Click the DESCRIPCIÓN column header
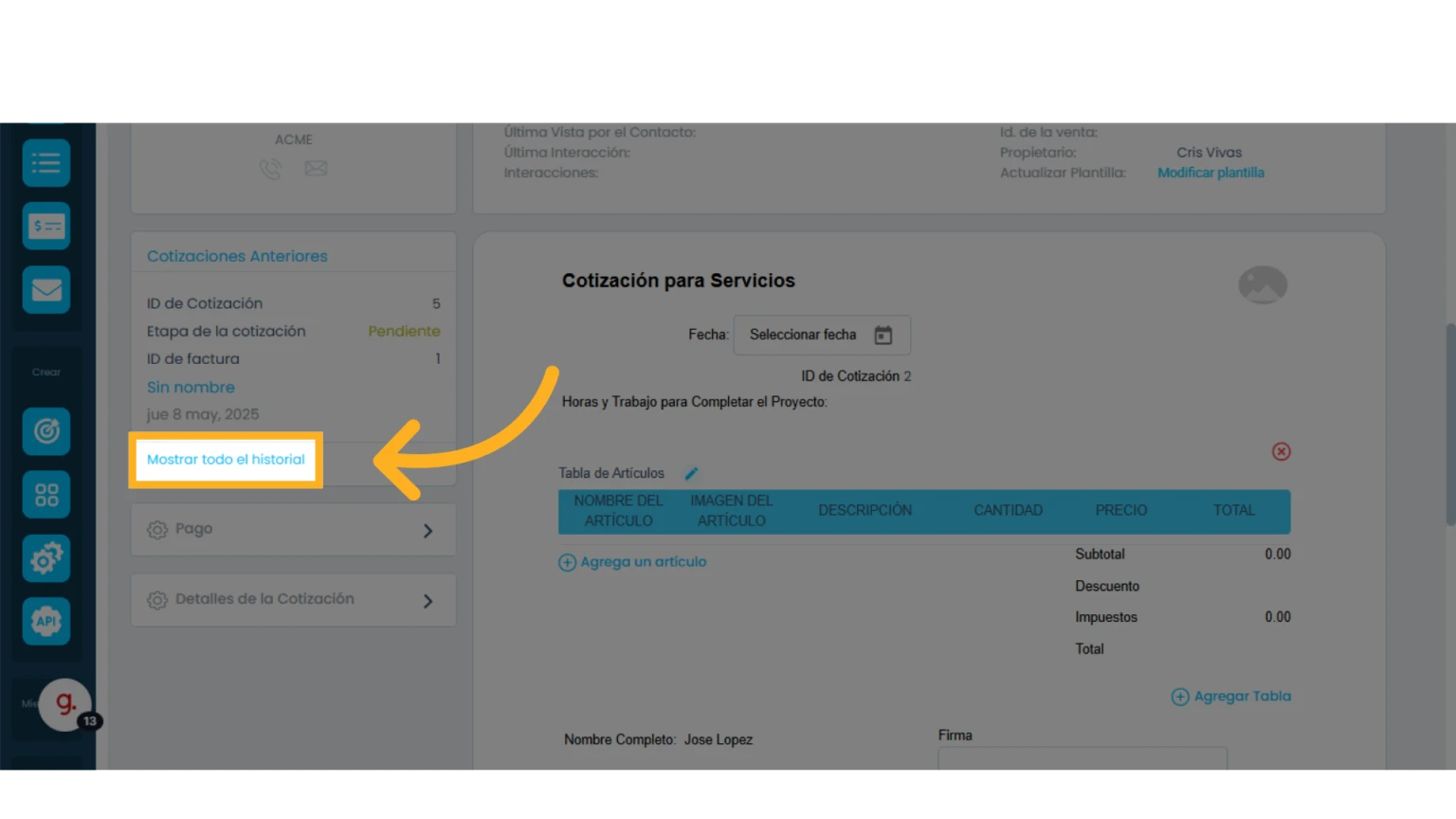The width and height of the screenshot is (1456, 819). (x=864, y=511)
